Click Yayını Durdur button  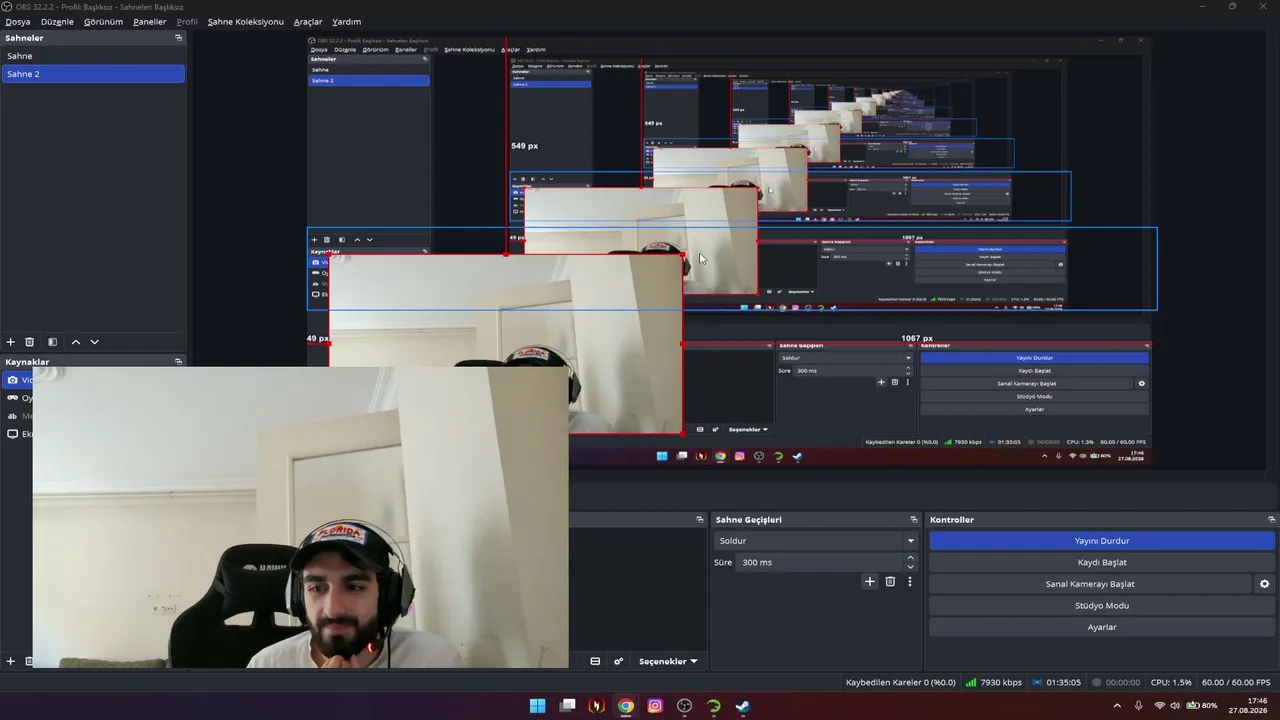1102,541
